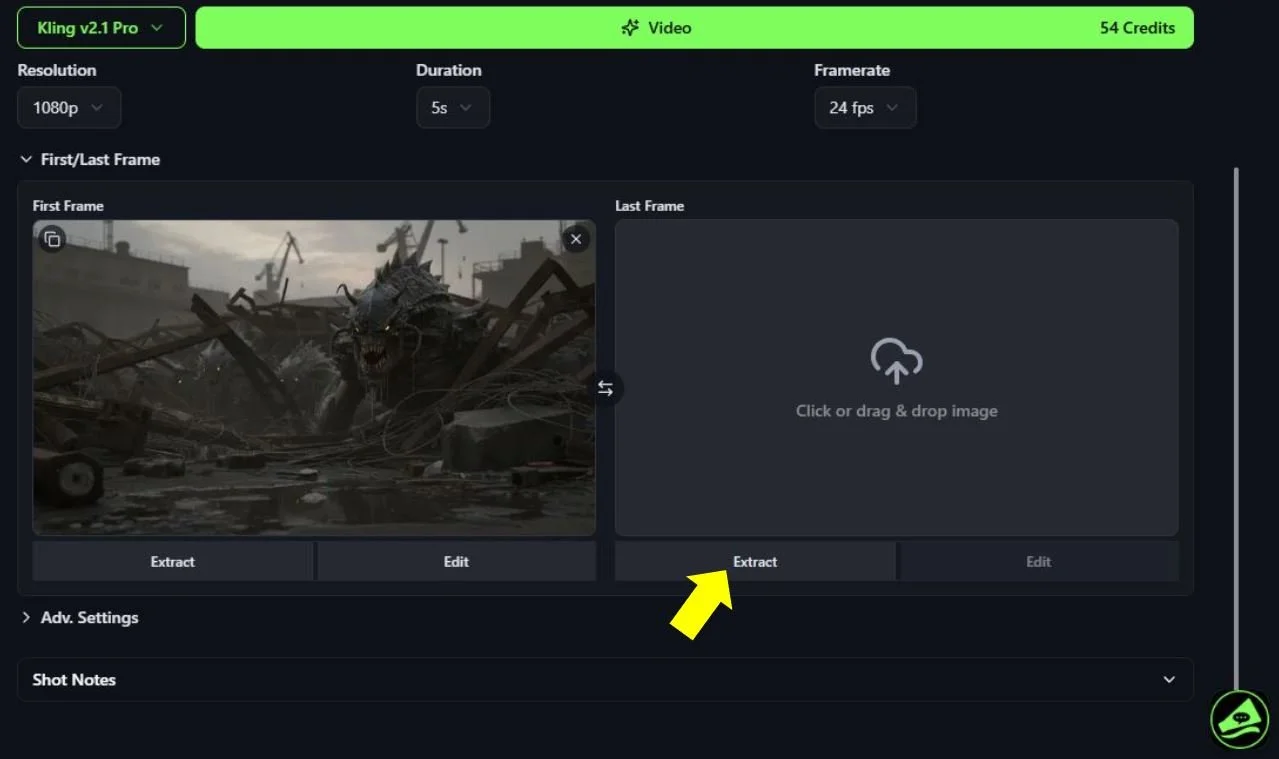Open the Duration dropdown set to 5s
Image resolution: width=1279 pixels, height=759 pixels.
[x=452, y=107]
